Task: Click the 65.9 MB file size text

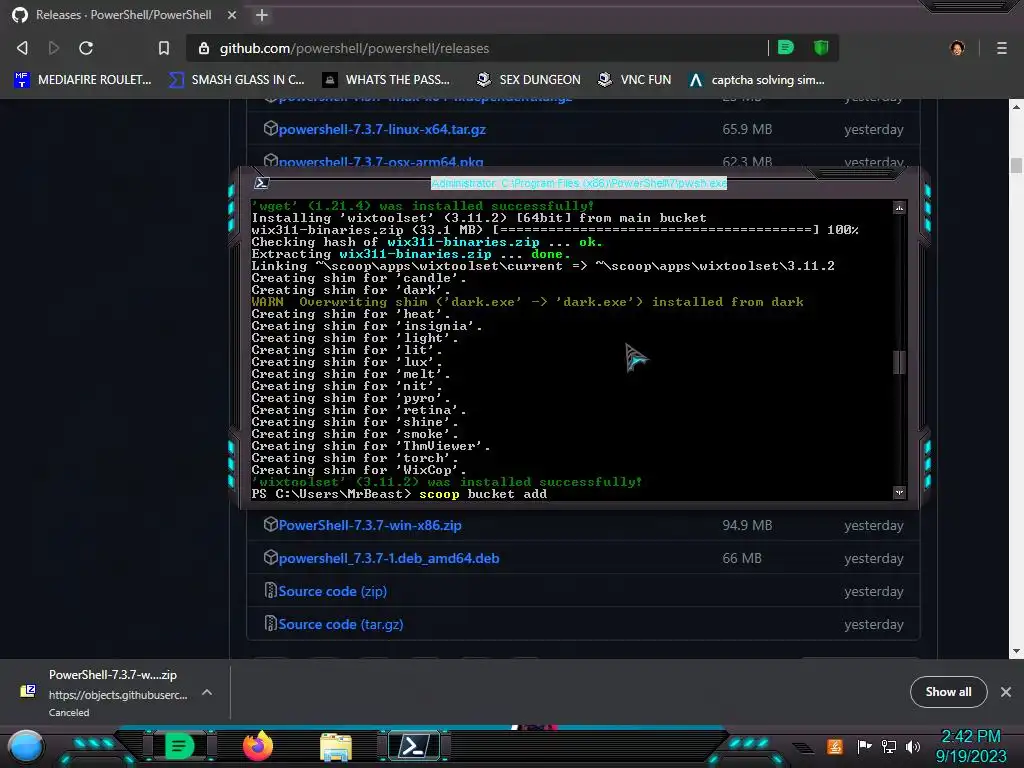Action: (747, 129)
